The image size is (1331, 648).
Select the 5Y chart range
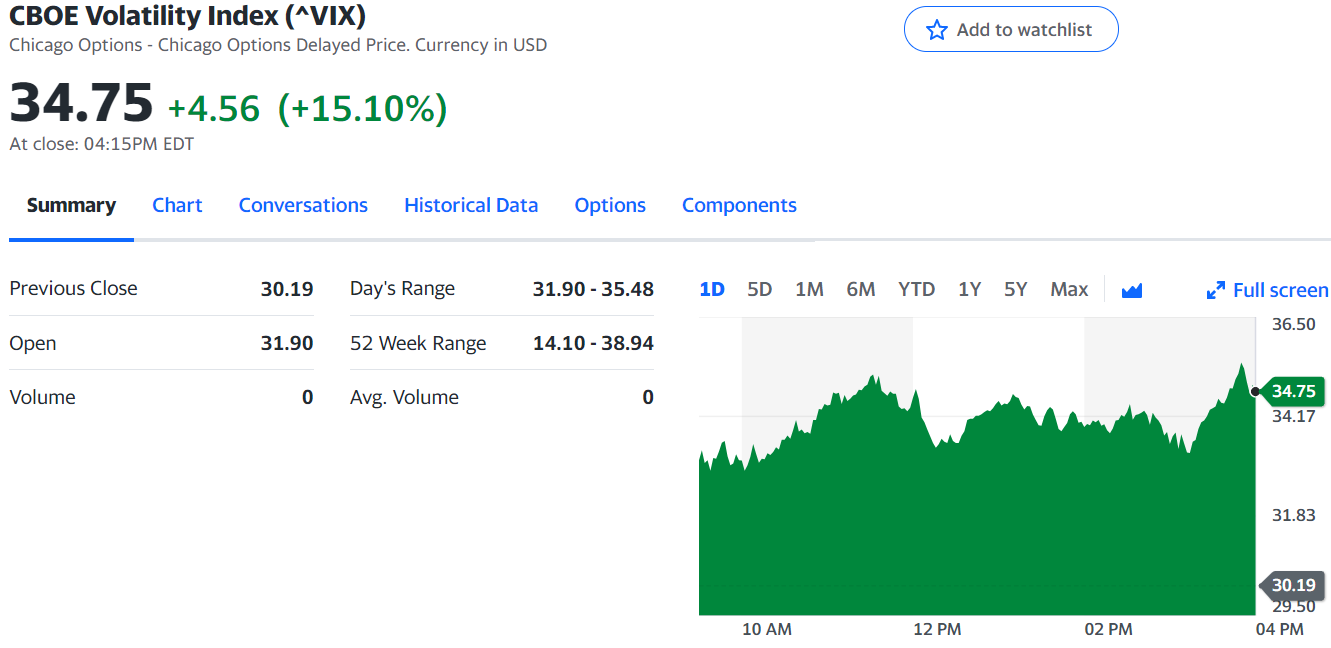click(x=1016, y=289)
